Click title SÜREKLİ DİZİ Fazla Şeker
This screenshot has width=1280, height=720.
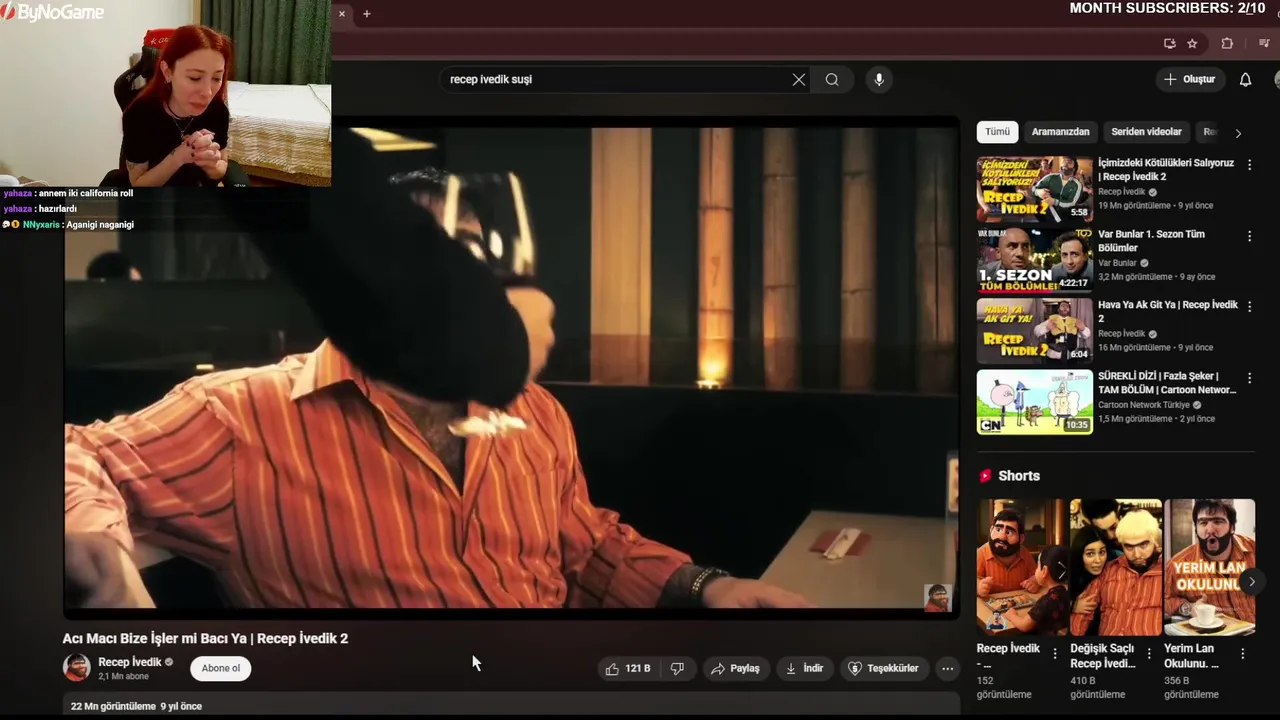tap(1167, 382)
